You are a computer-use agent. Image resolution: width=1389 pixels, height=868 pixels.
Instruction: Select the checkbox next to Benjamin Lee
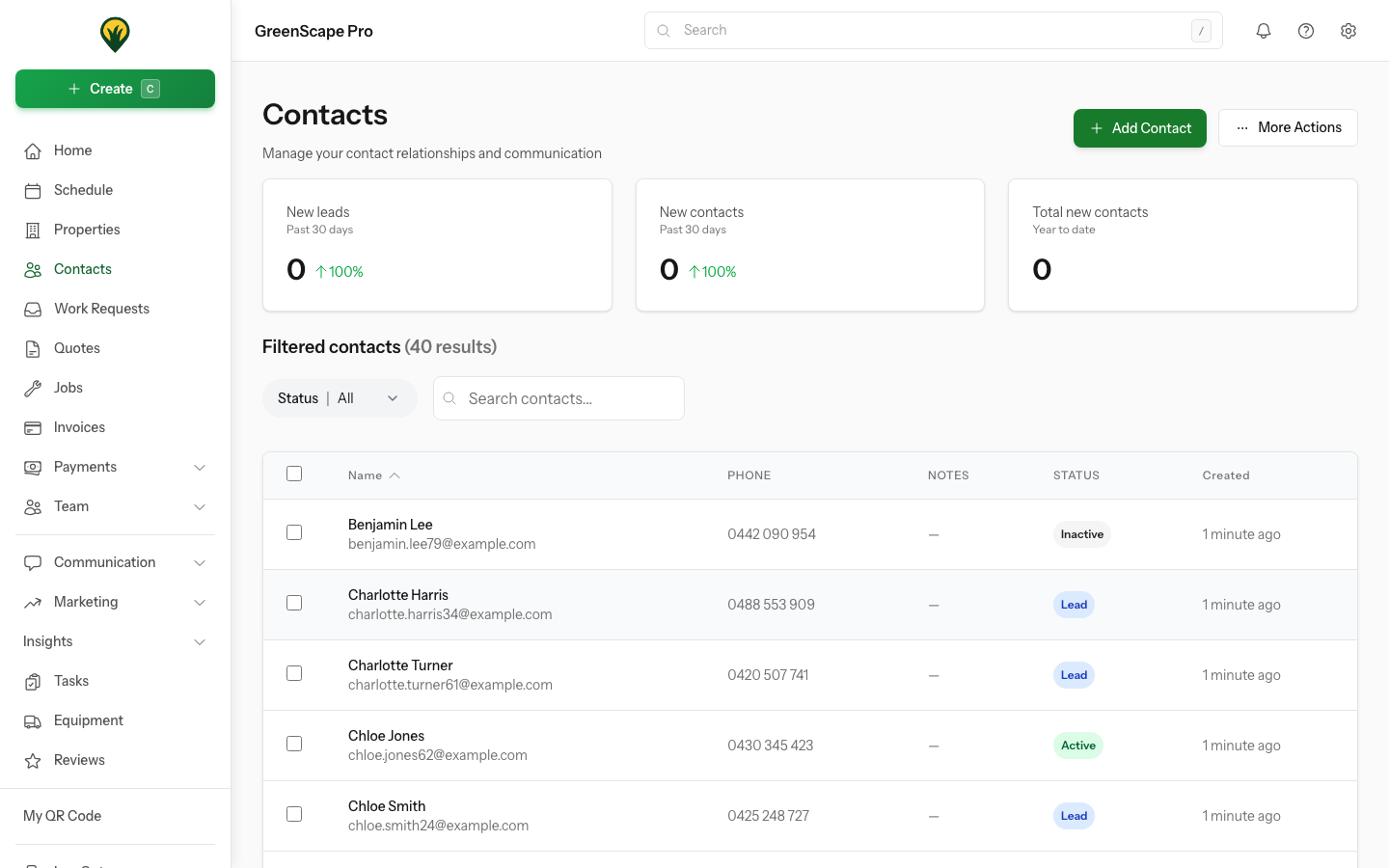click(294, 532)
